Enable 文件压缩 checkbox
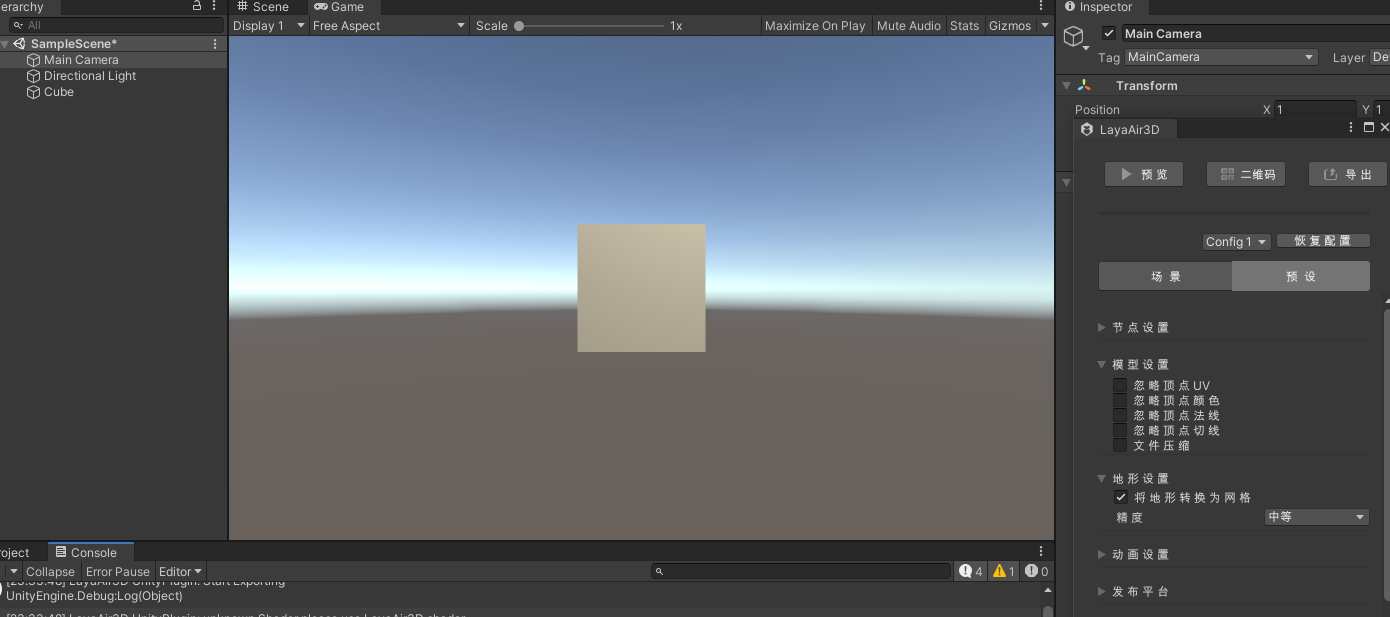The height and width of the screenshot is (617, 1390). pos(1120,445)
